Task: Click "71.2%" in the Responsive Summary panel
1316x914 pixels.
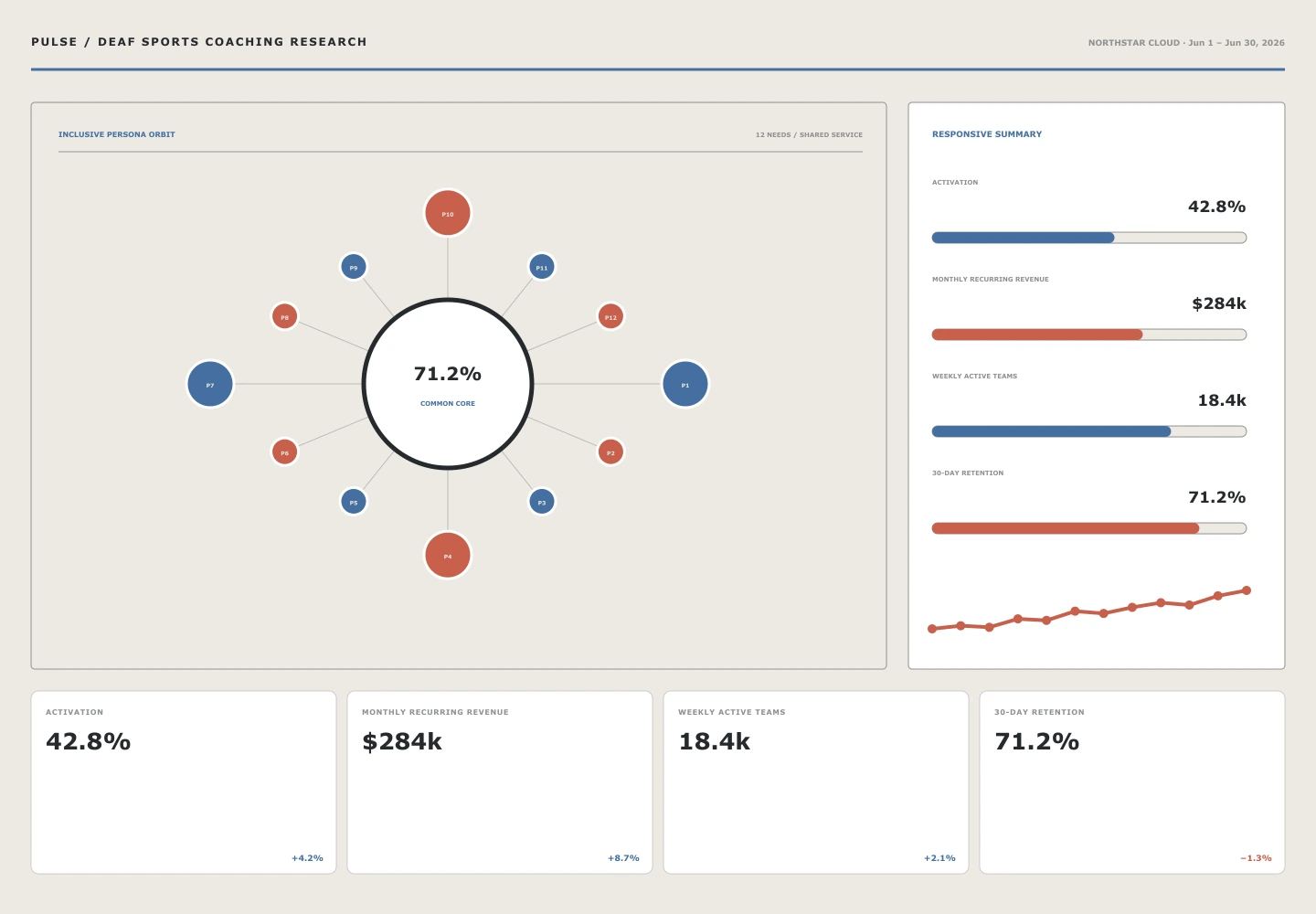Action: pos(1216,497)
